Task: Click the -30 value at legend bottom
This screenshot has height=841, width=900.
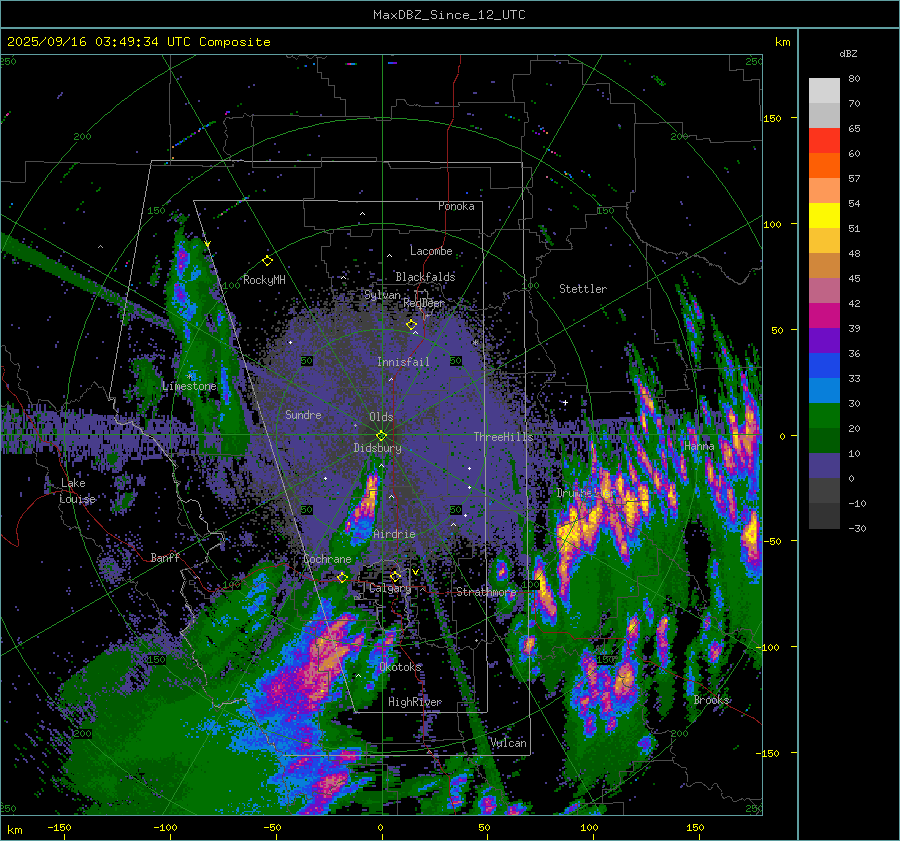Action: click(x=857, y=528)
